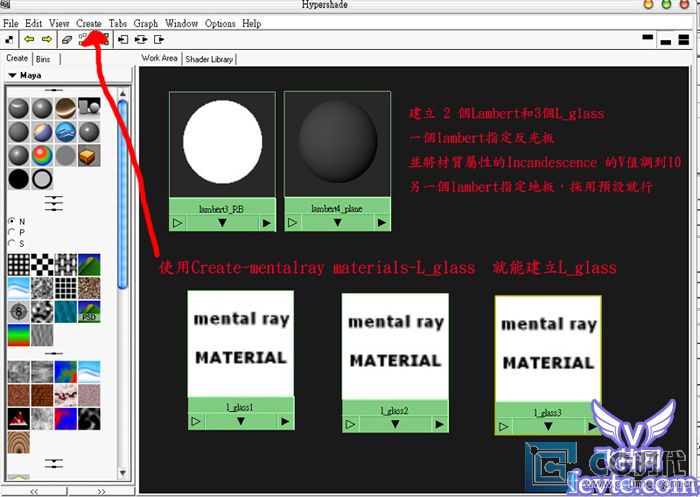700x497 pixels.
Task: Choose the flat gray Shading Map swatch
Action: 66,155
